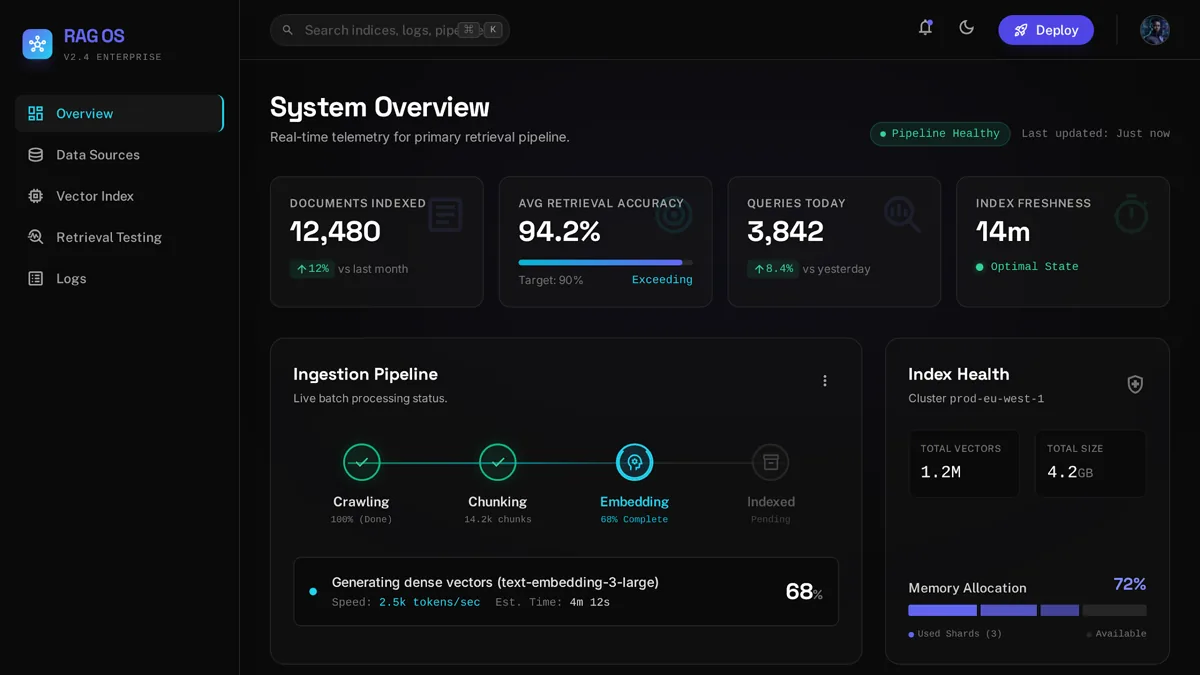Viewport: 1200px width, 675px height.
Task: Go to Vector Index page
Action: (119, 196)
